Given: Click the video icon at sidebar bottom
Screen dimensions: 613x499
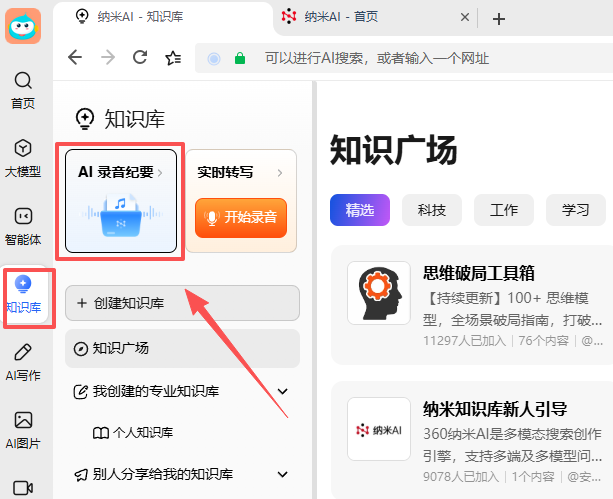Looking at the screenshot, I should click(23, 487).
